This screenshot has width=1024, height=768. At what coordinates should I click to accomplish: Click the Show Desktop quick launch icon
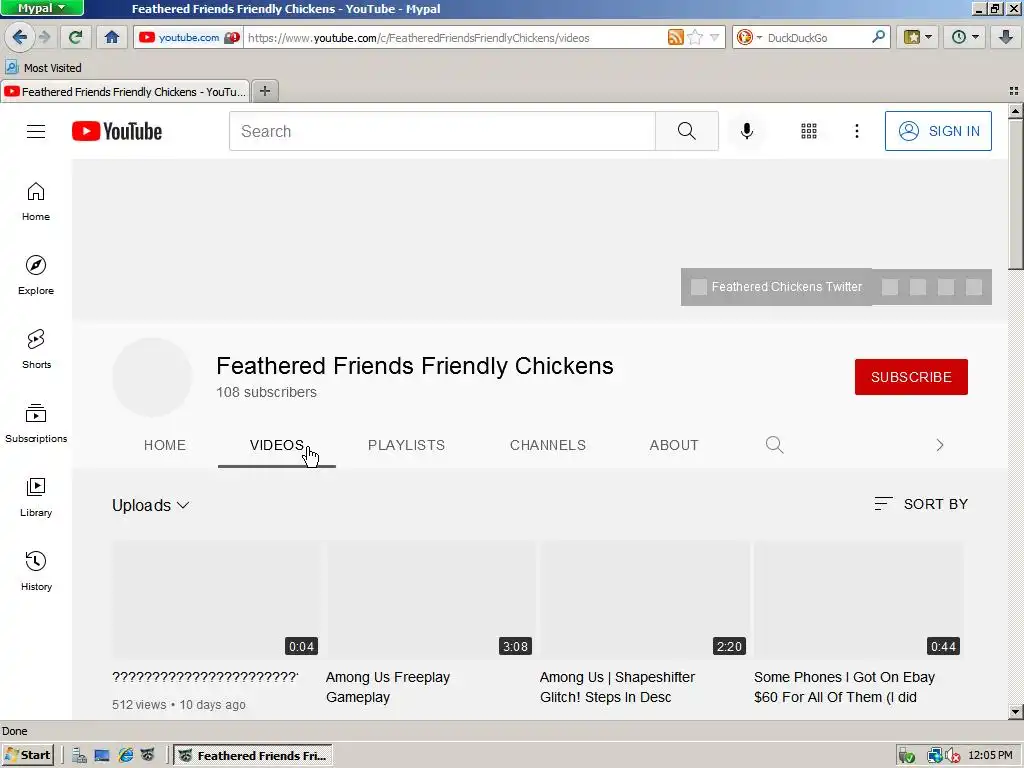(x=102, y=756)
